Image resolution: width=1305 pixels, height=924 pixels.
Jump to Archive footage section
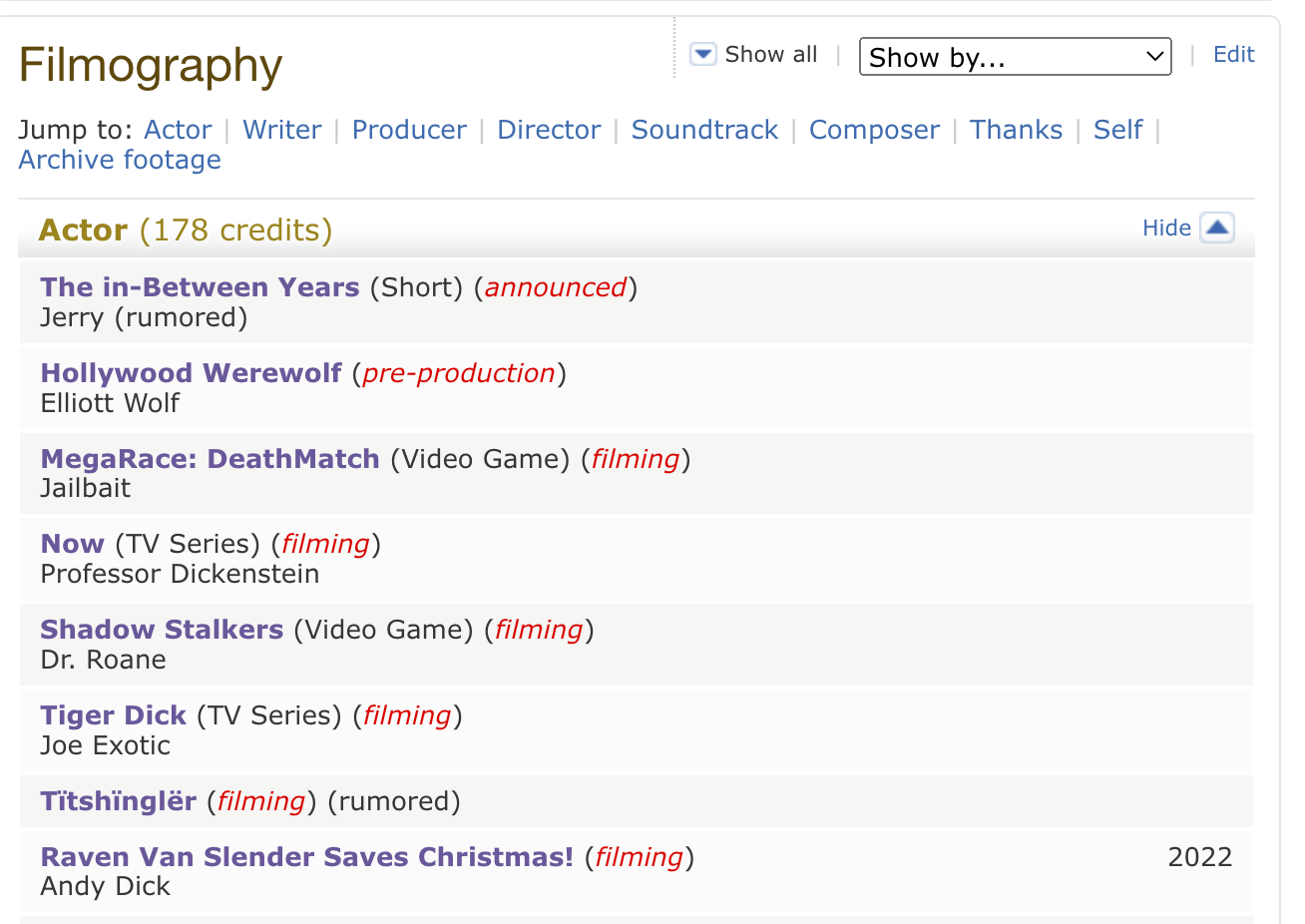120,160
